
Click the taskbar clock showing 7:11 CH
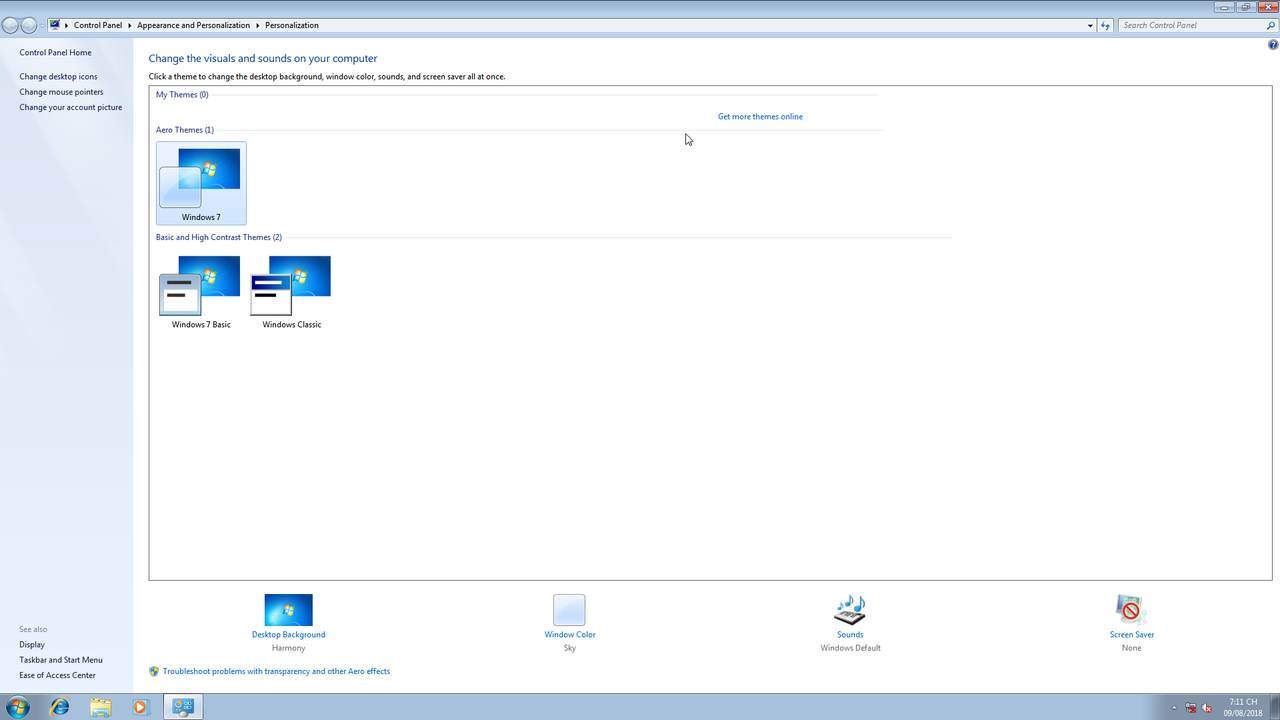[1243, 707]
